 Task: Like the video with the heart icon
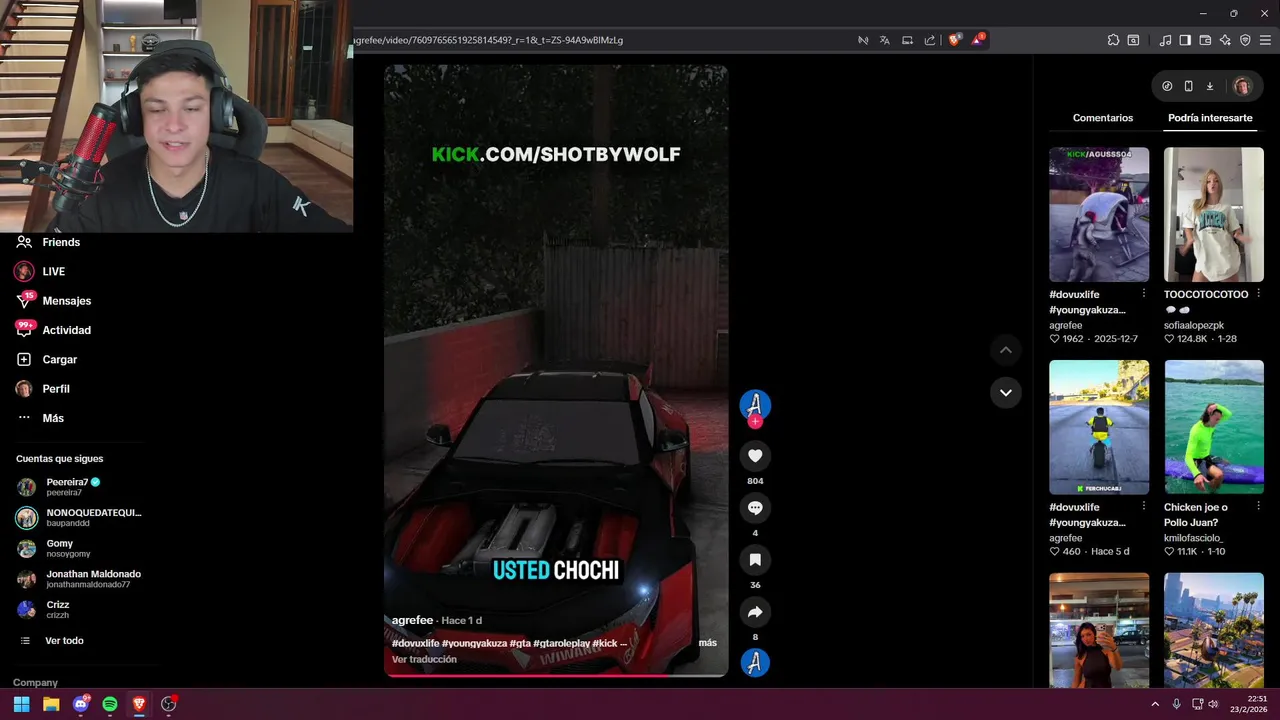(755, 456)
